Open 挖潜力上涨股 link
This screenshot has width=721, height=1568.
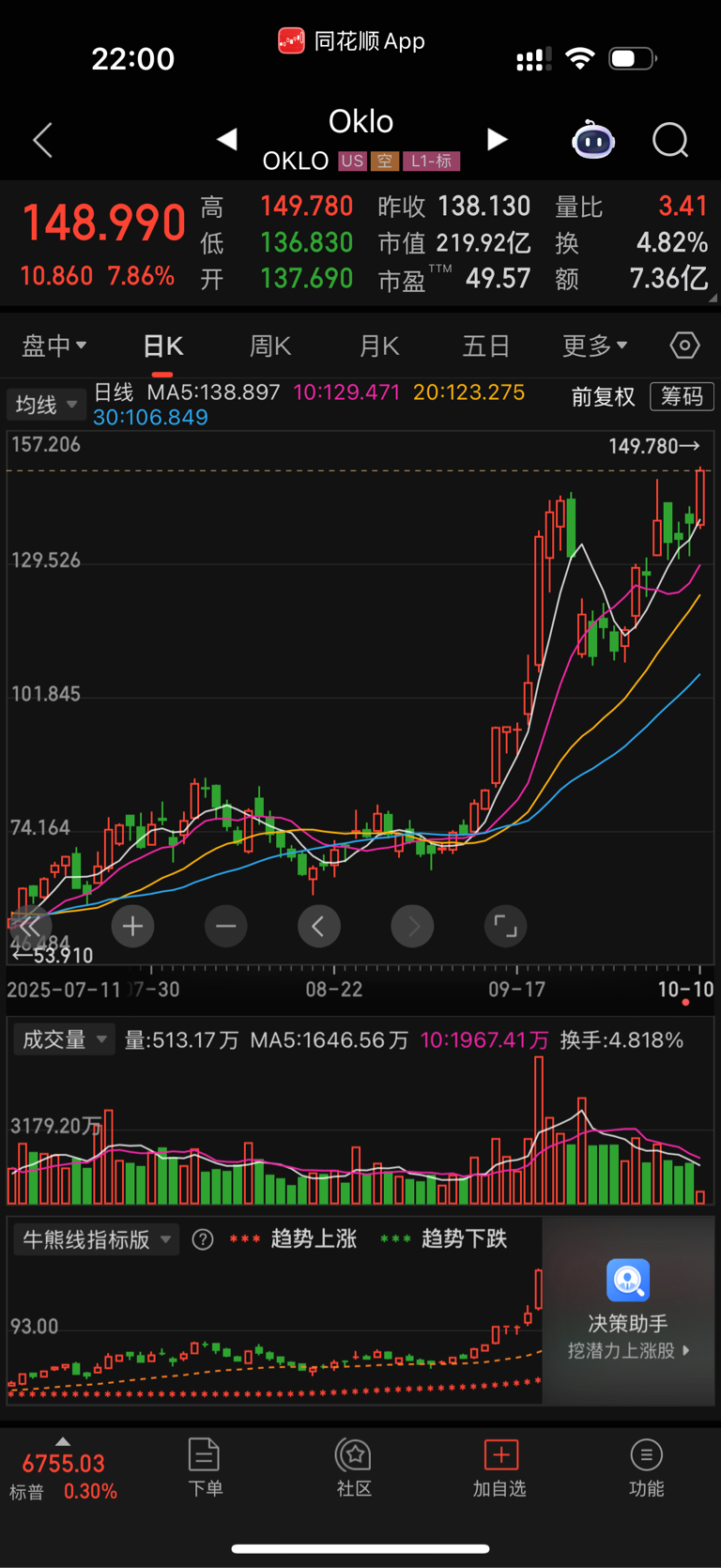(628, 1350)
